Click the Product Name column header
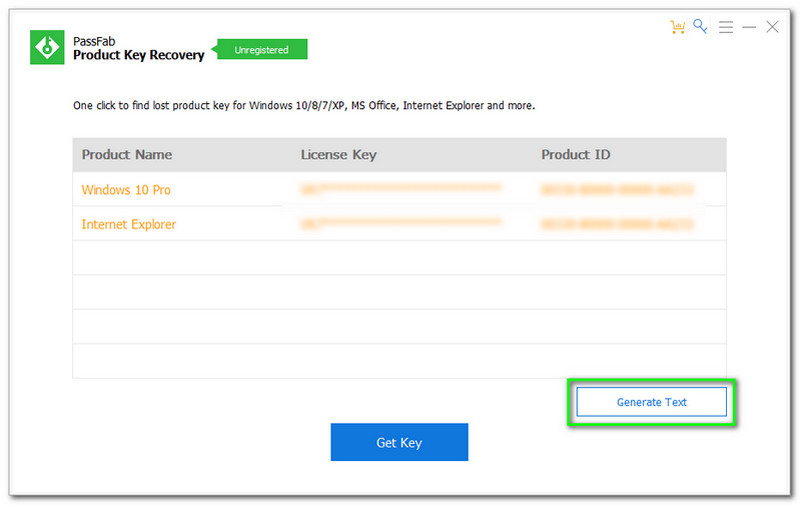This screenshot has width=800, height=505. (x=127, y=155)
